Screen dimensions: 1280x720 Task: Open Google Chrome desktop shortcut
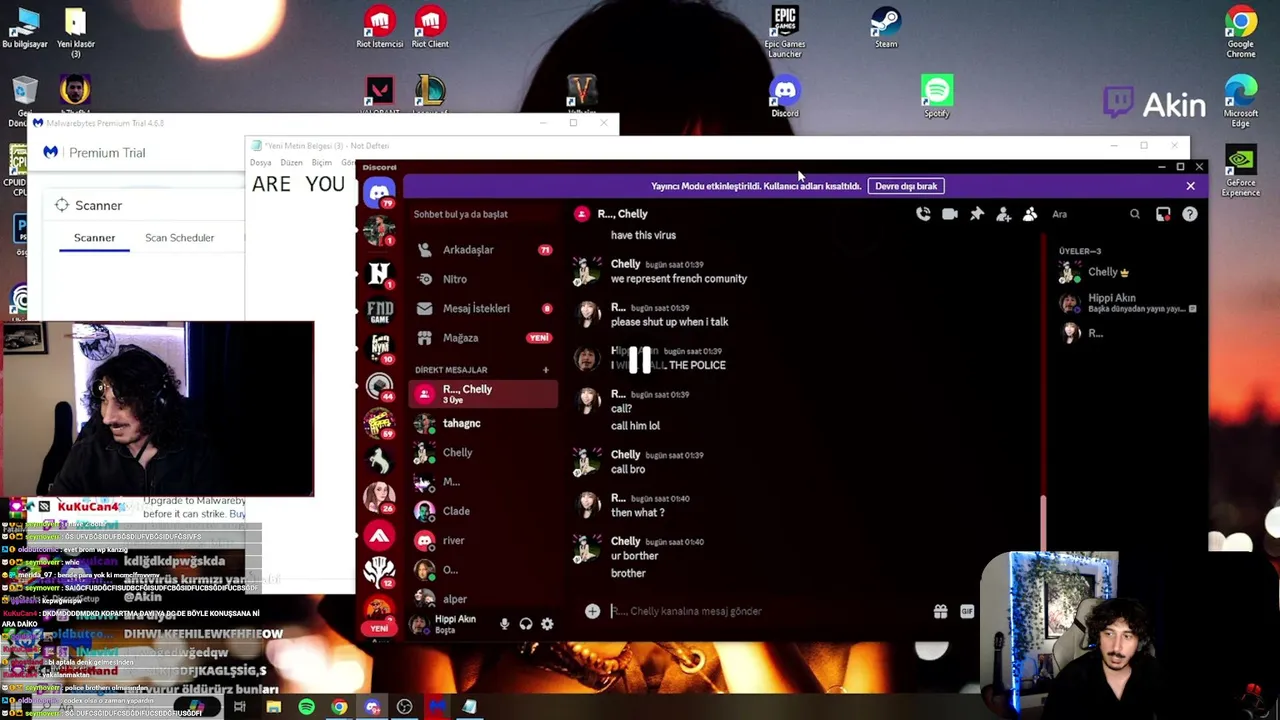1241,31
